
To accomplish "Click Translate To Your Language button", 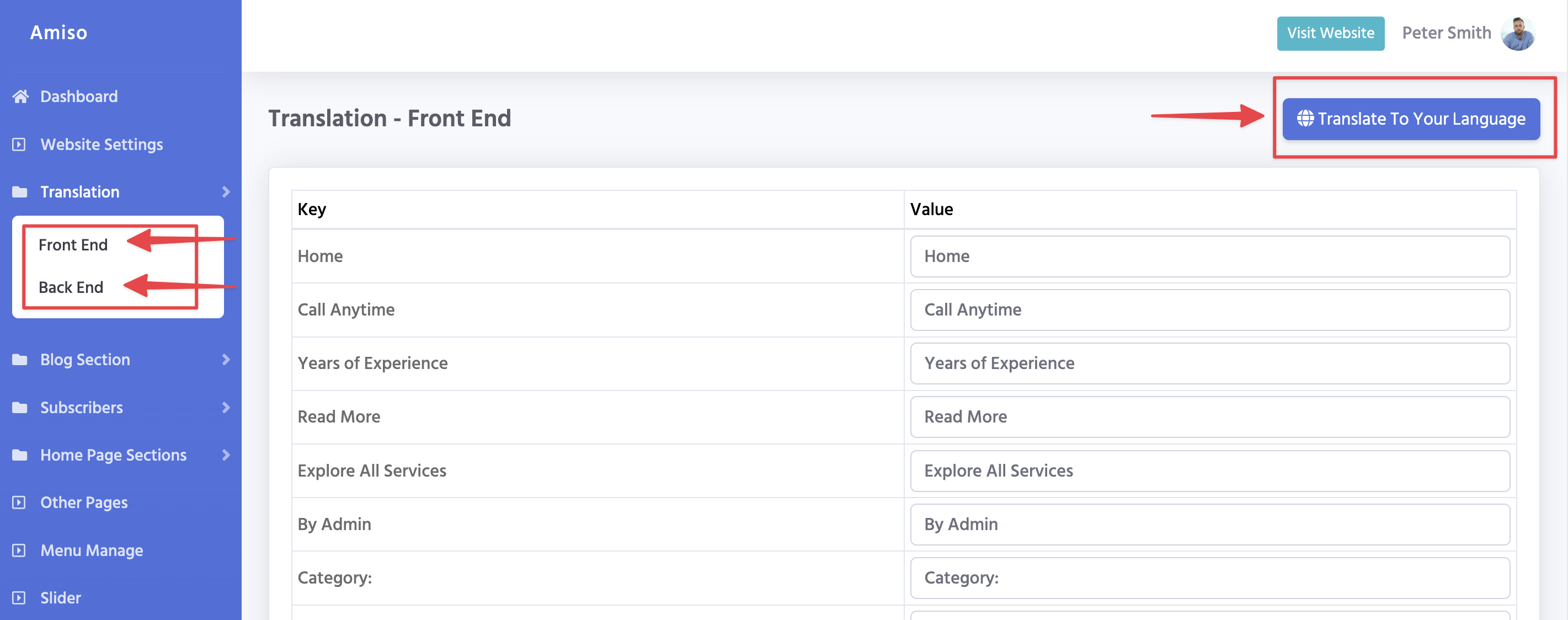I will point(1411,119).
